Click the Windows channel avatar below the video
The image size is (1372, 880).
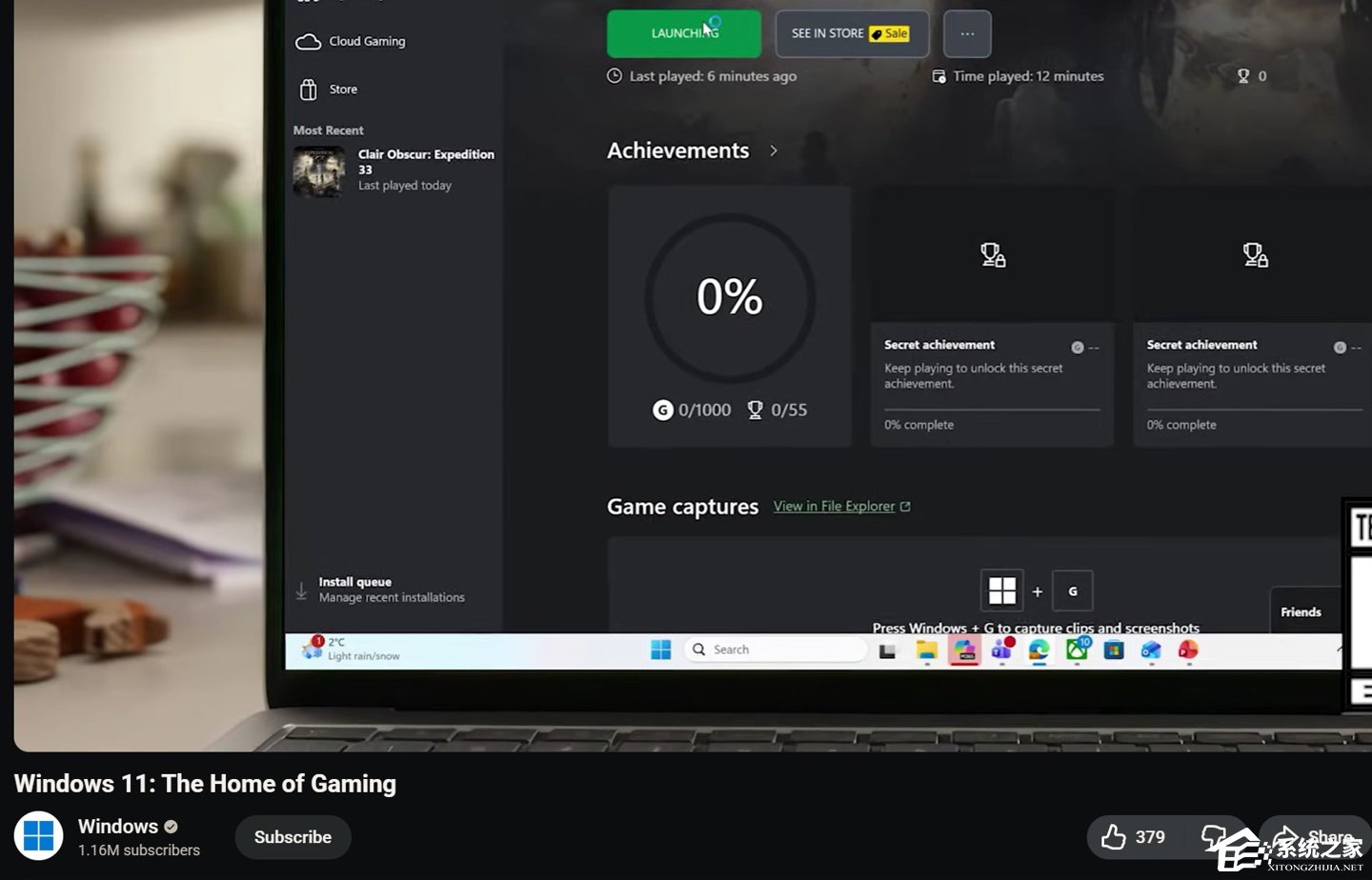click(38, 836)
